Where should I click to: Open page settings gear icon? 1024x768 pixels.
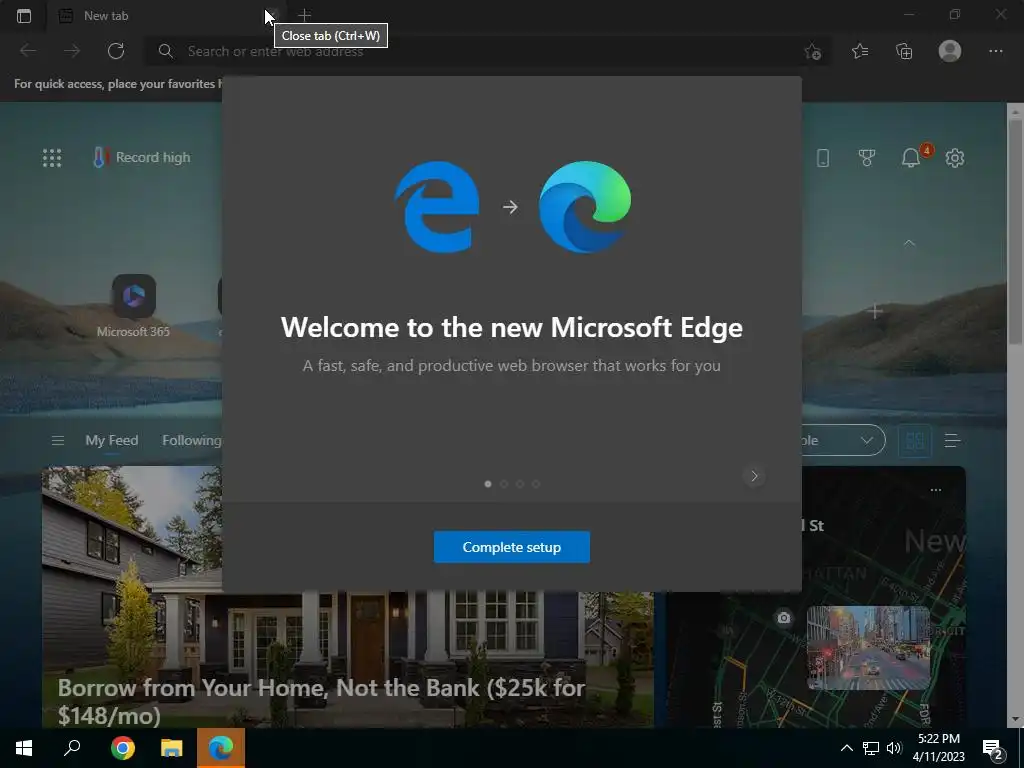(955, 157)
